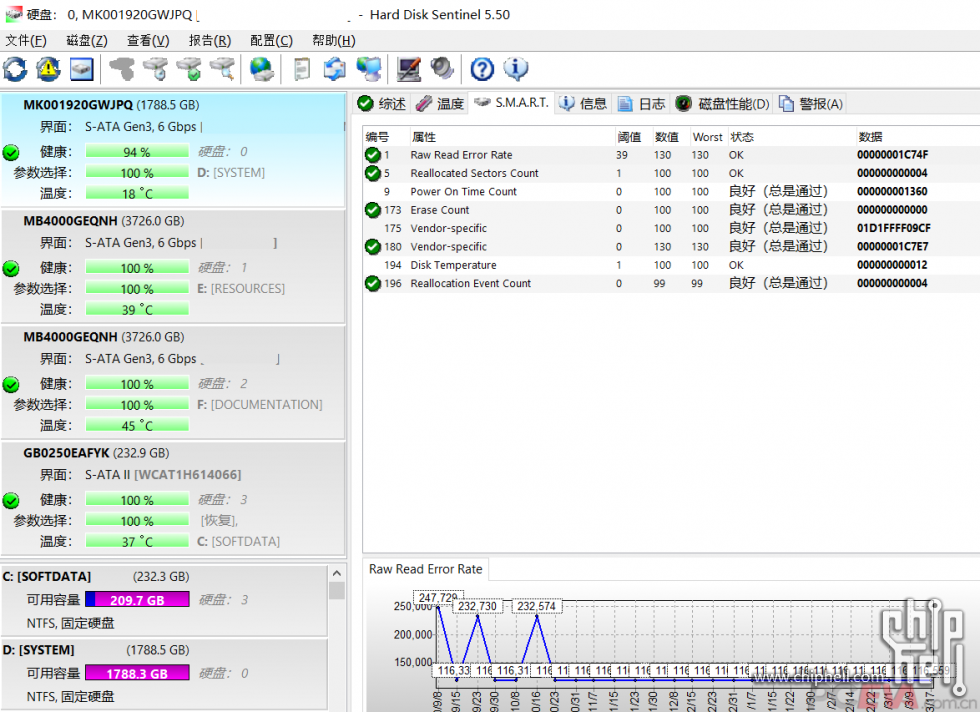Screen dimensions: 980x712
Task: Click the speaker toolbar icon
Action: coord(442,69)
